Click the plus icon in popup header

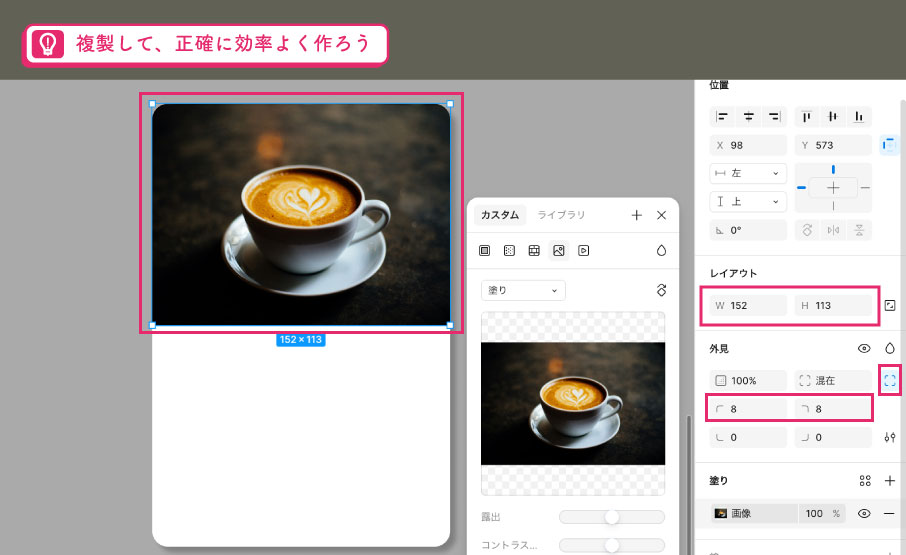(636, 215)
